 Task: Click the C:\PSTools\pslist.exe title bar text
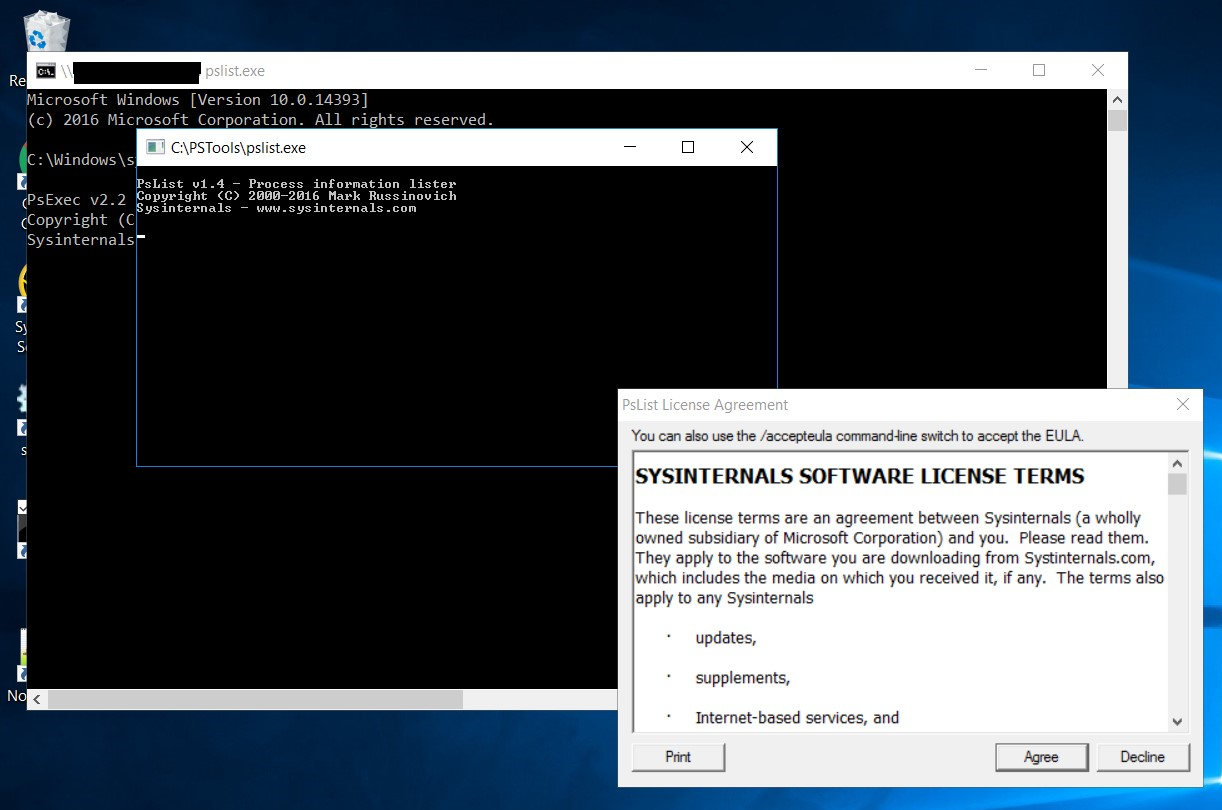tap(238, 148)
